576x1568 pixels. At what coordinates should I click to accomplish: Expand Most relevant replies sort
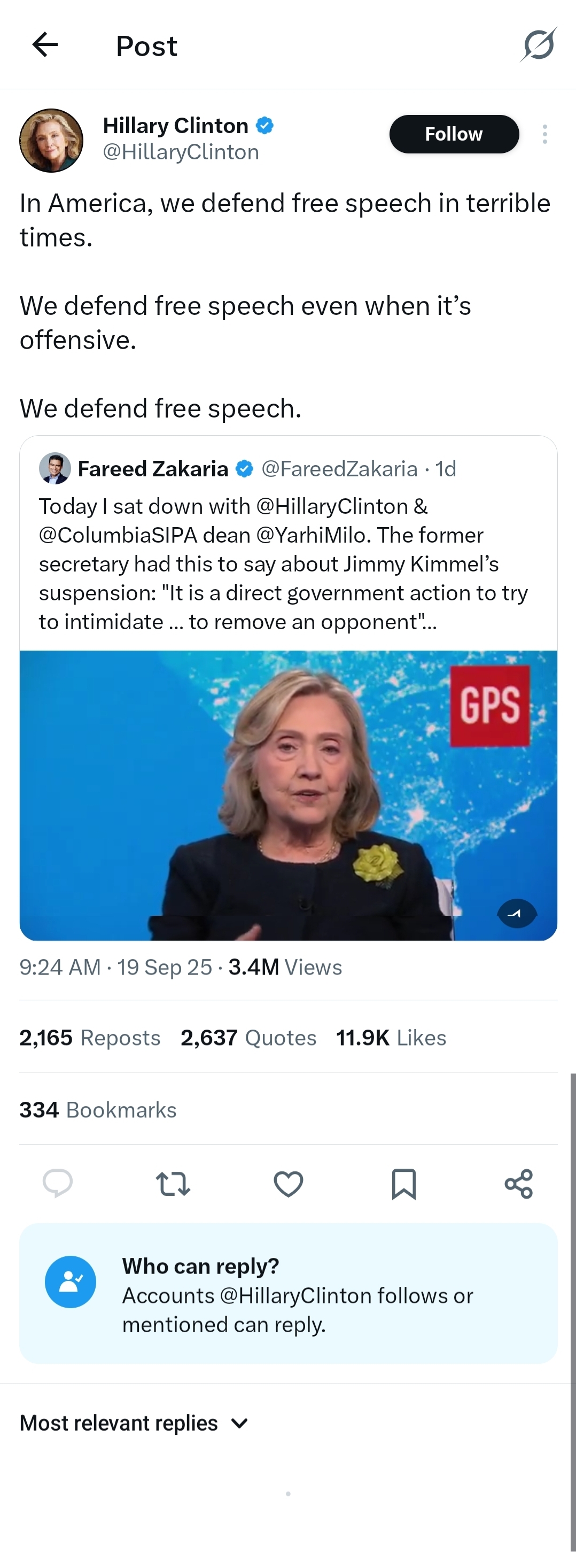tap(134, 1423)
